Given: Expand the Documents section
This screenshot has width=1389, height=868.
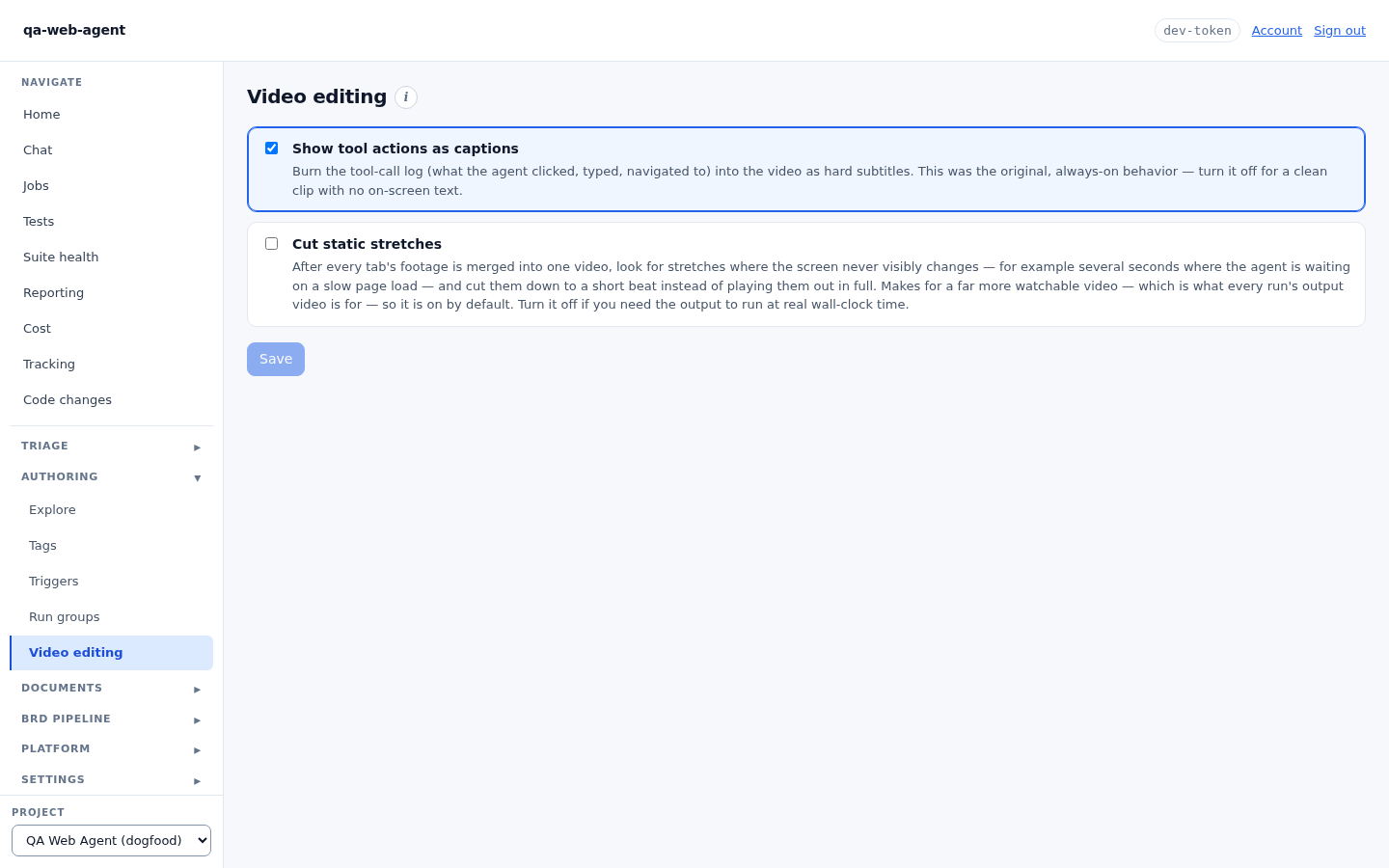Looking at the screenshot, I should [x=111, y=689].
